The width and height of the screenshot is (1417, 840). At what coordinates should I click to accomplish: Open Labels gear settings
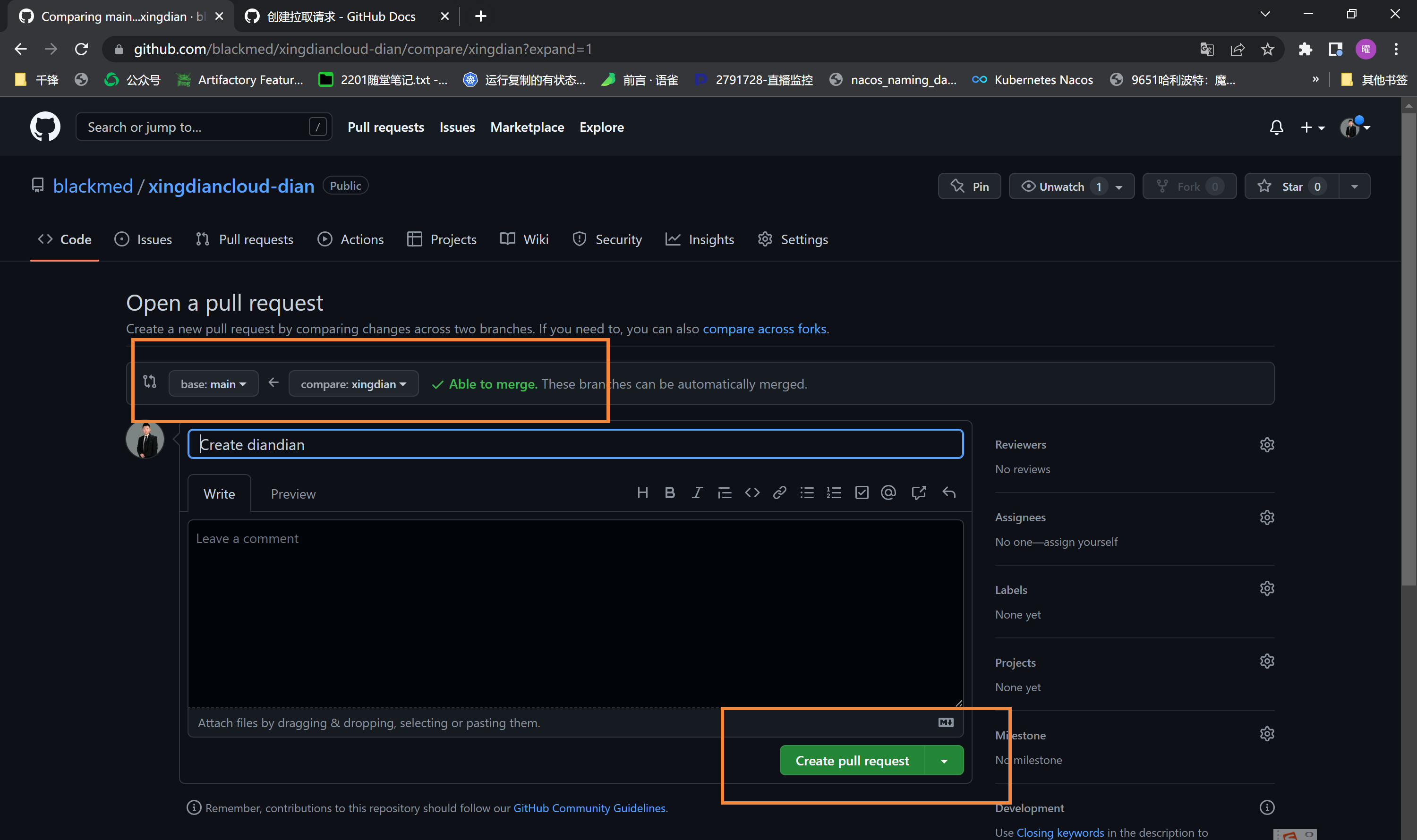tap(1266, 589)
